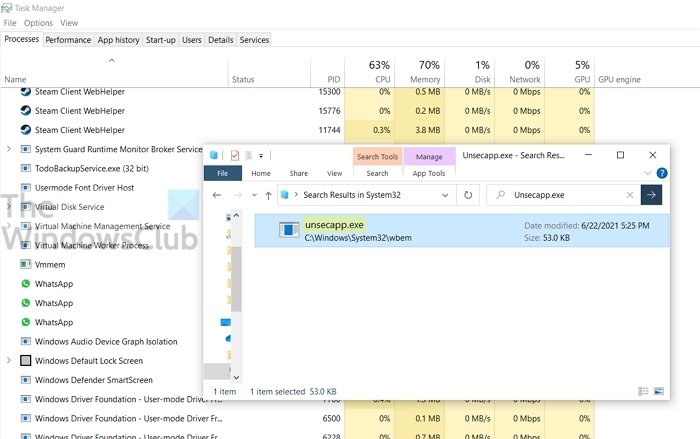
Task: Click the search go arrow button
Action: click(651, 195)
